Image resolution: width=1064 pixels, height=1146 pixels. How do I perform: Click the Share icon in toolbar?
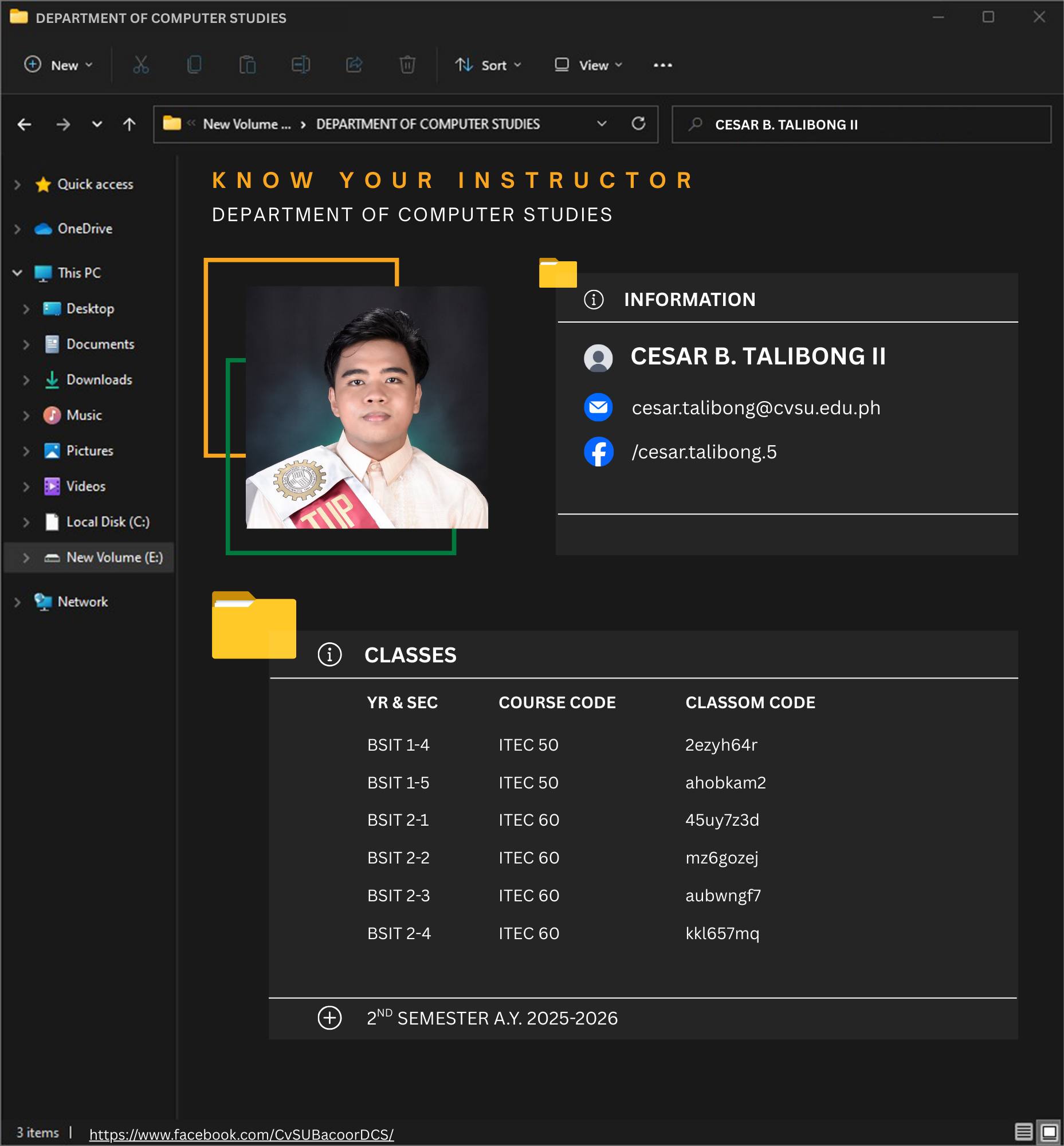(x=354, y=65)
